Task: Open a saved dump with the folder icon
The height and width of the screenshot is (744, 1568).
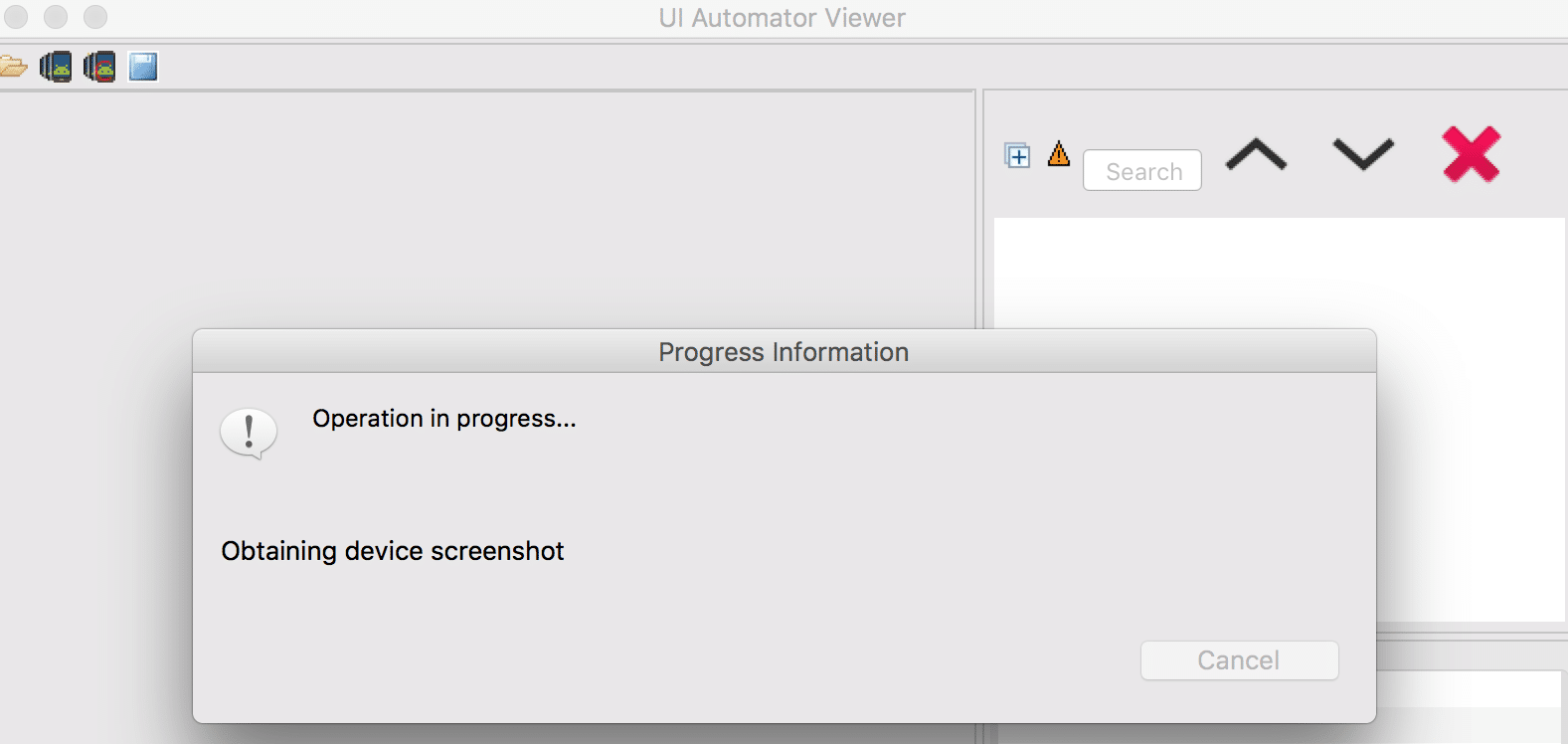Action: (13, 67)
